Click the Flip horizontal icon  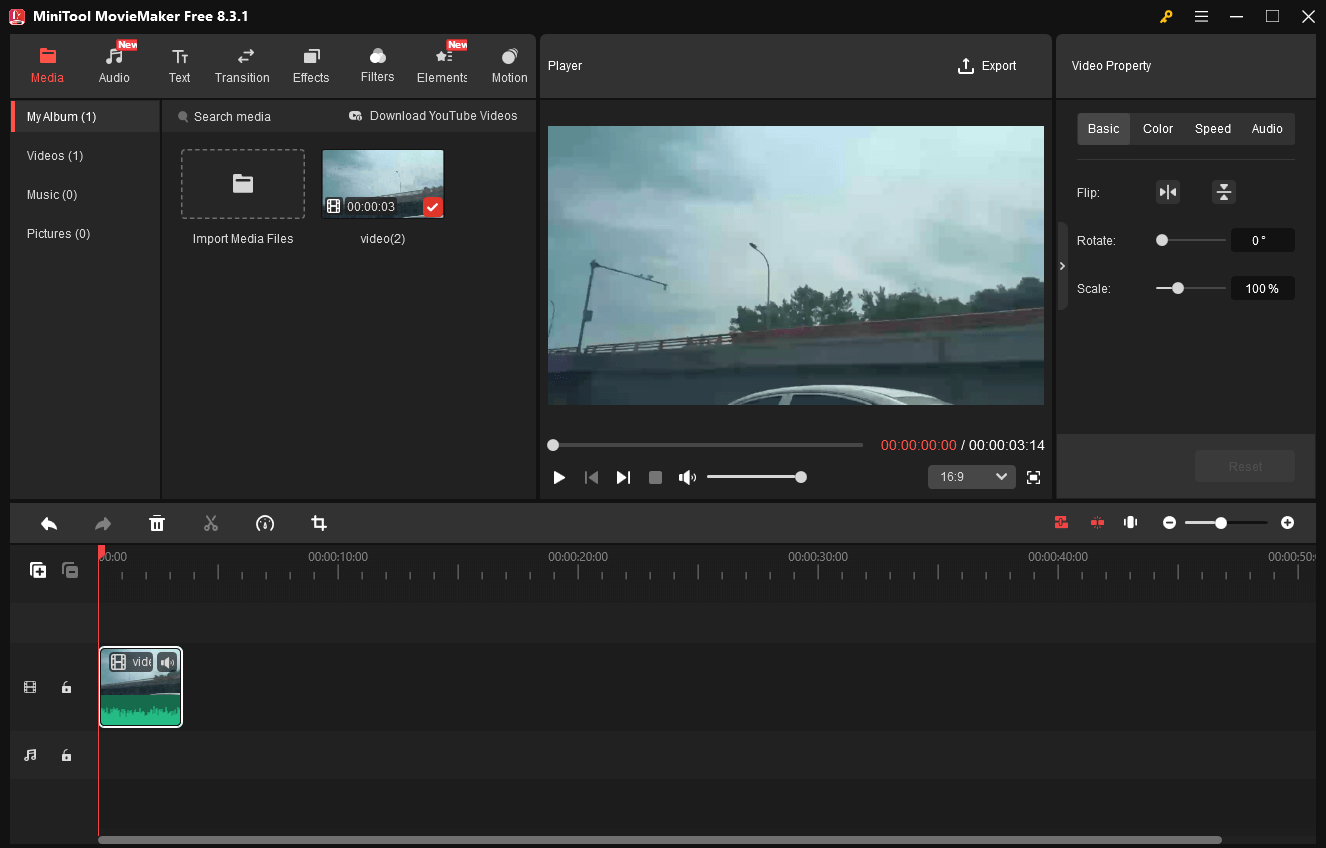[x=1168, y=192]
